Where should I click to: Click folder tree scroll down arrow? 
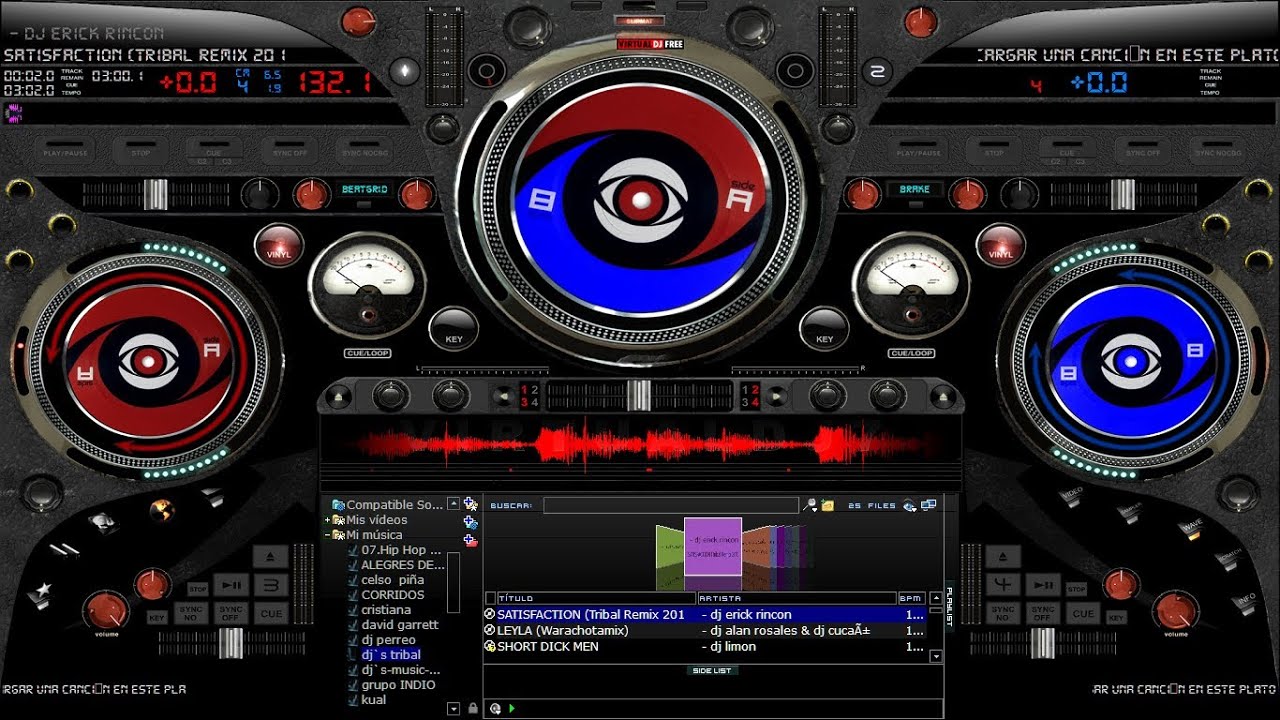[453, 708]
